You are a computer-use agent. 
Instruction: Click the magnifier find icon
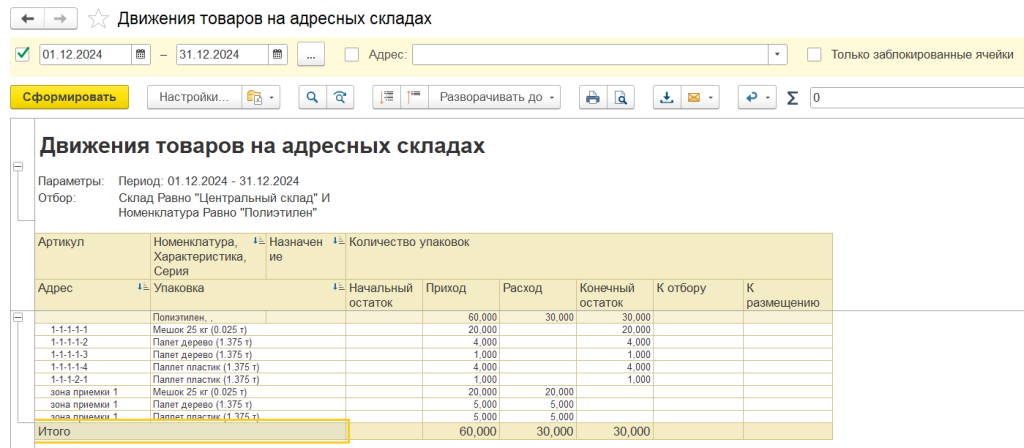click(312, 97)
